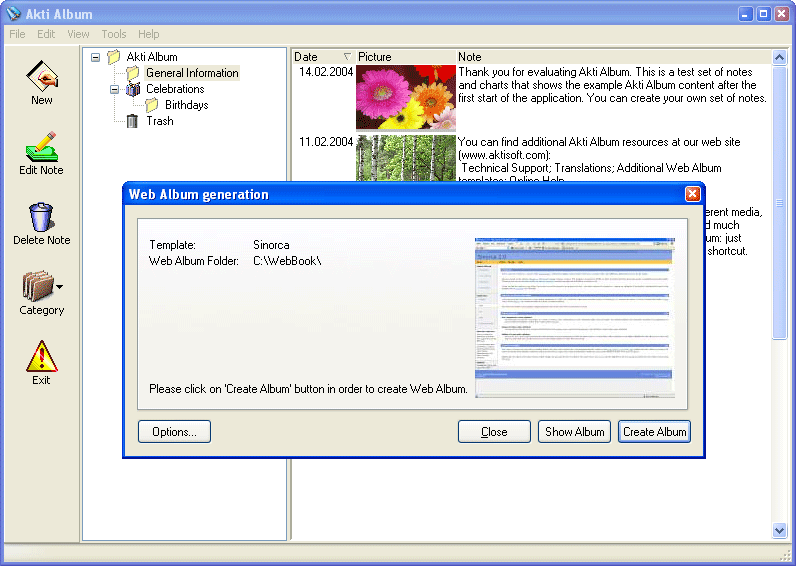Image resolution: width=796 pixels, height=566 pixels.
Task: Click the Sinorca template preview thumbnail
Action: [575, 317]
